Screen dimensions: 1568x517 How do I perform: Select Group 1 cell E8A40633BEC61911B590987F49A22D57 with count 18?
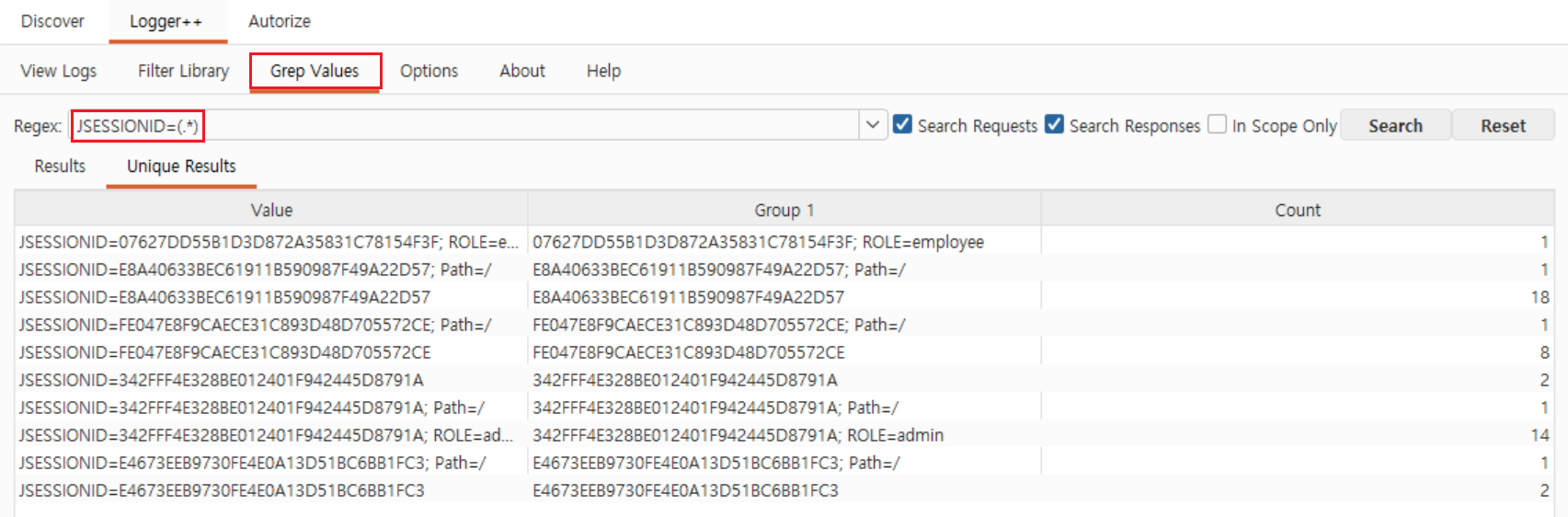tap(784, 297)
